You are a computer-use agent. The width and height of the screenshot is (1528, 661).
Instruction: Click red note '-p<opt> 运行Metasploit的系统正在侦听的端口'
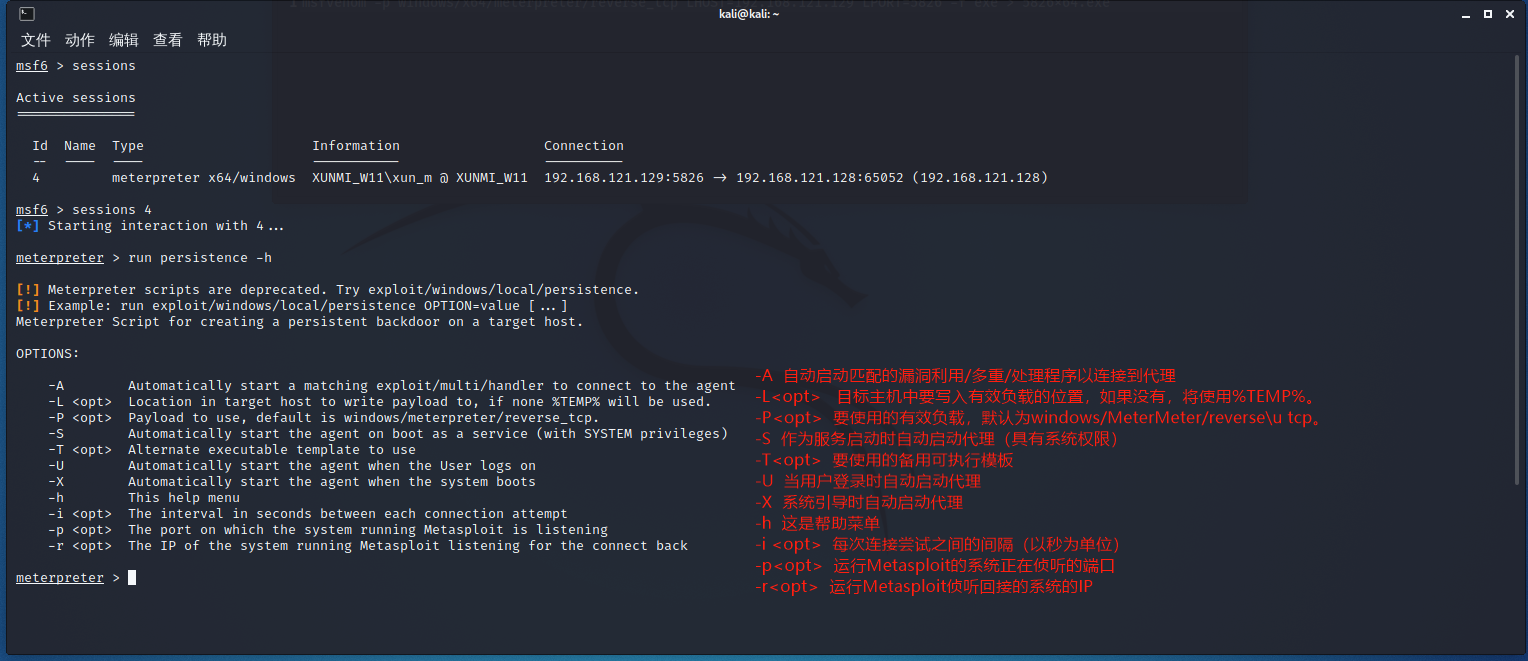click(935, 566)
